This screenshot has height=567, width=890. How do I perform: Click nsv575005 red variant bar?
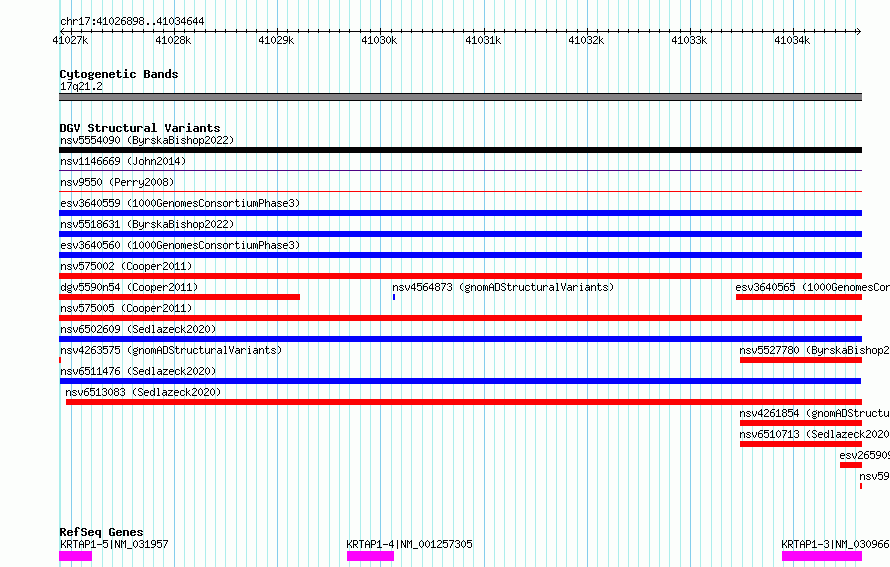tap(460, 318)
